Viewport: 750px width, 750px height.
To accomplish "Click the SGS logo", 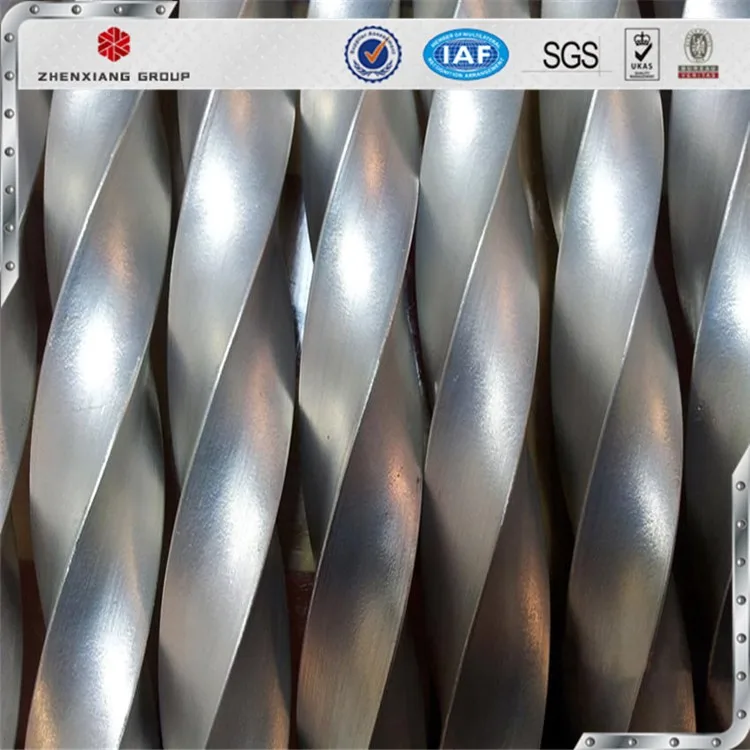I will [570, 55].
